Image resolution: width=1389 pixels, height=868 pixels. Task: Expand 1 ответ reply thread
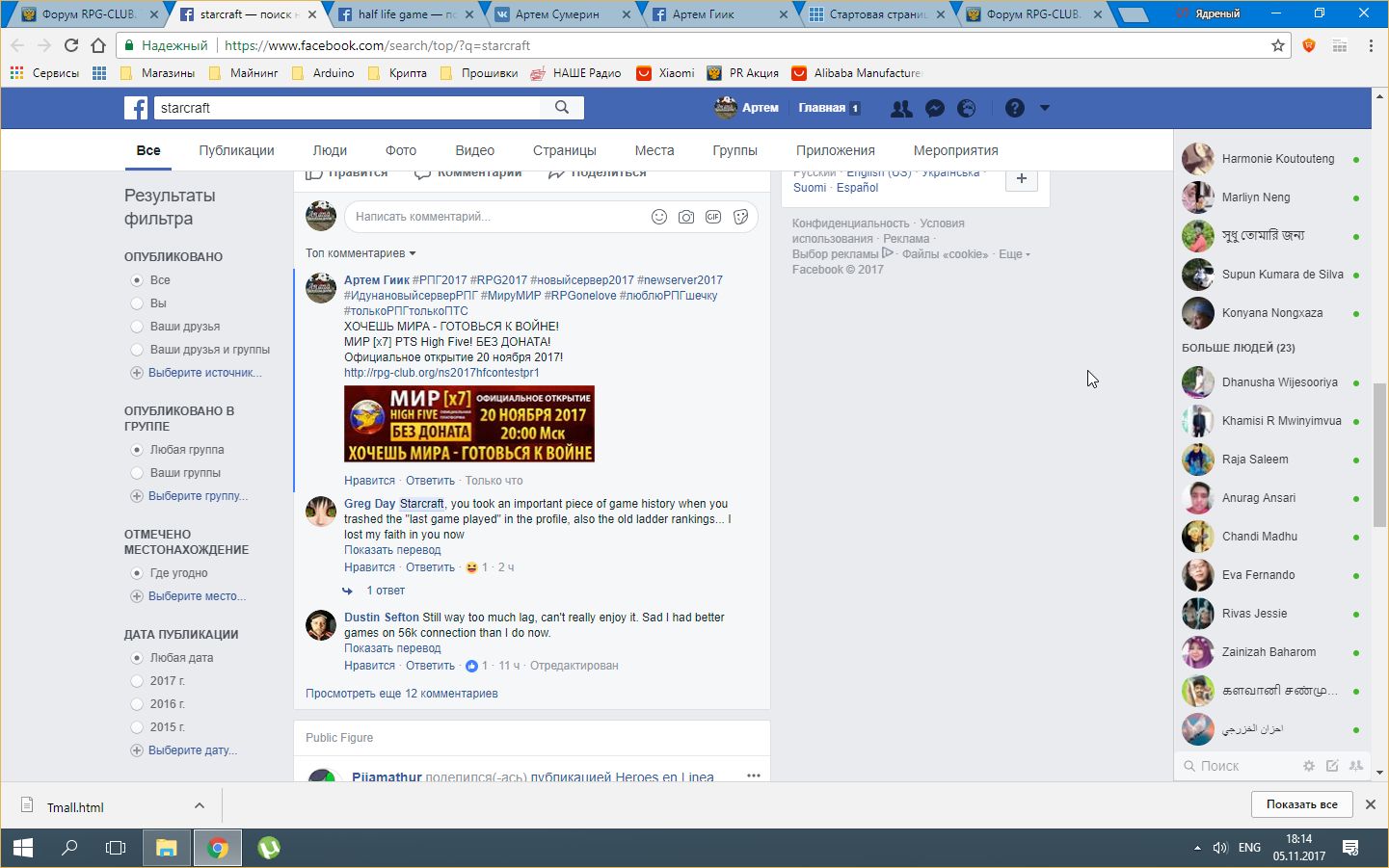coord(386,591)
